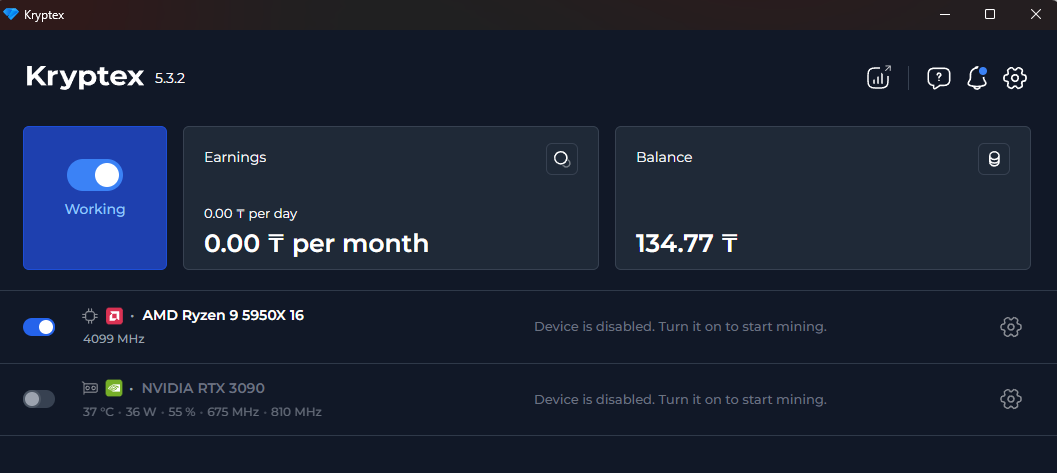The image size is (1057, 473).
Task: Click the Balance coins stack icon
Action: coord(994,159)
